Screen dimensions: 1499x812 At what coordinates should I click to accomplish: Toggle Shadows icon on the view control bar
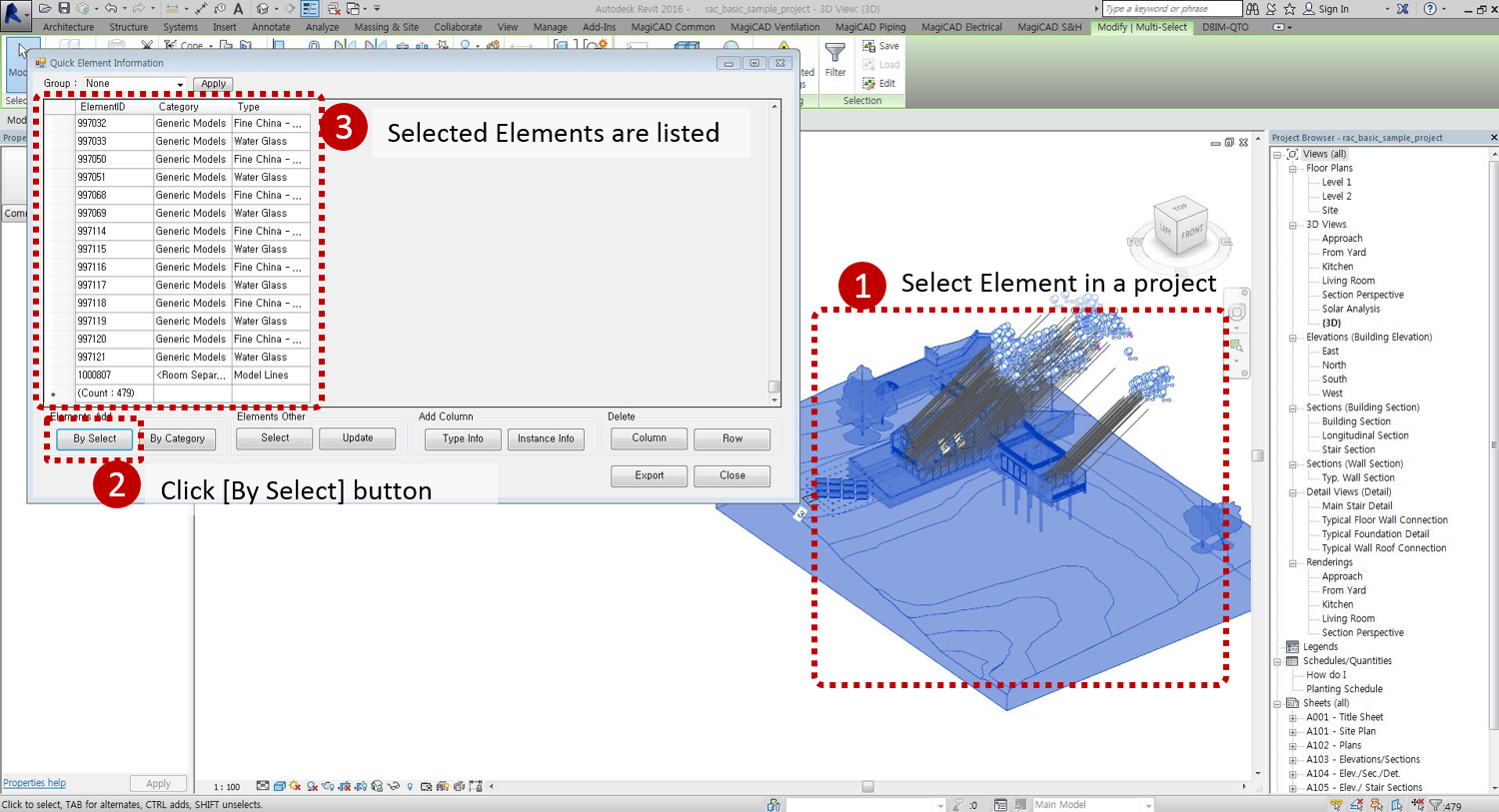point(312,786)
